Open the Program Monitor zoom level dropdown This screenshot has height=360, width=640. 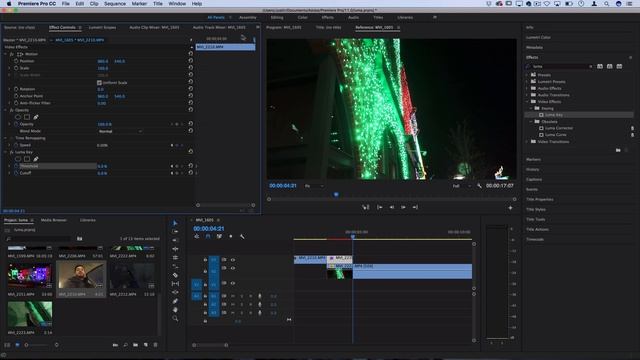pos(314,186)
